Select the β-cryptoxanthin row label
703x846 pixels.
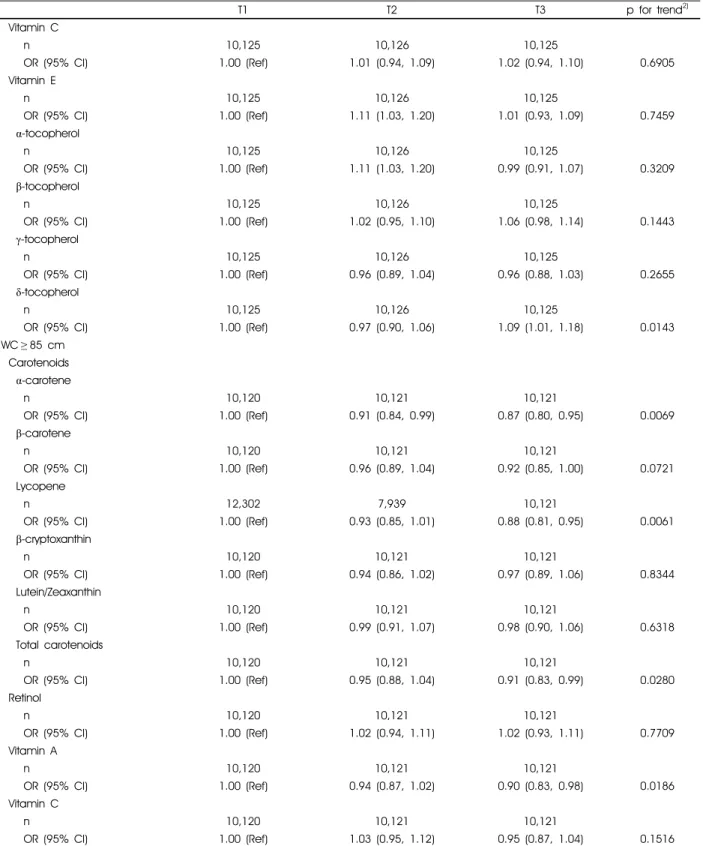[x=53, y=539]
